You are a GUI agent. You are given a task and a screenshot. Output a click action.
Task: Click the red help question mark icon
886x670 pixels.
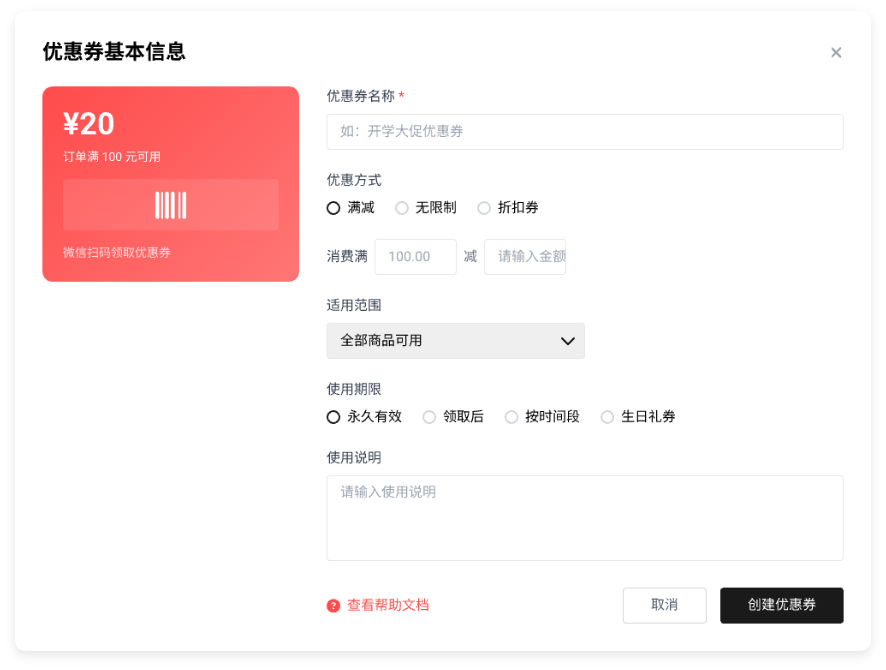click(x=333, y=606)
